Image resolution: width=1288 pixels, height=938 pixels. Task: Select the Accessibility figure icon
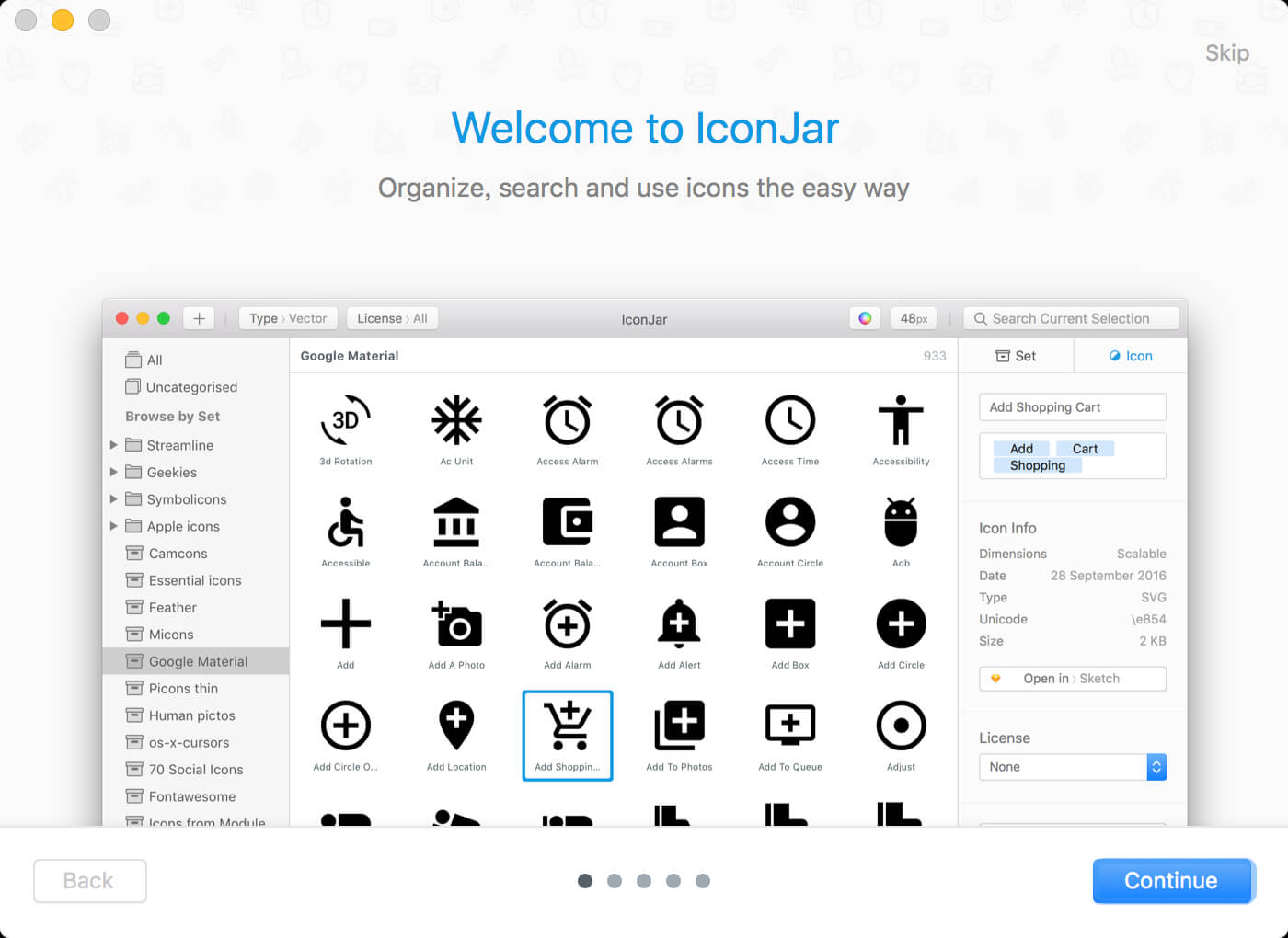point(901,420)
